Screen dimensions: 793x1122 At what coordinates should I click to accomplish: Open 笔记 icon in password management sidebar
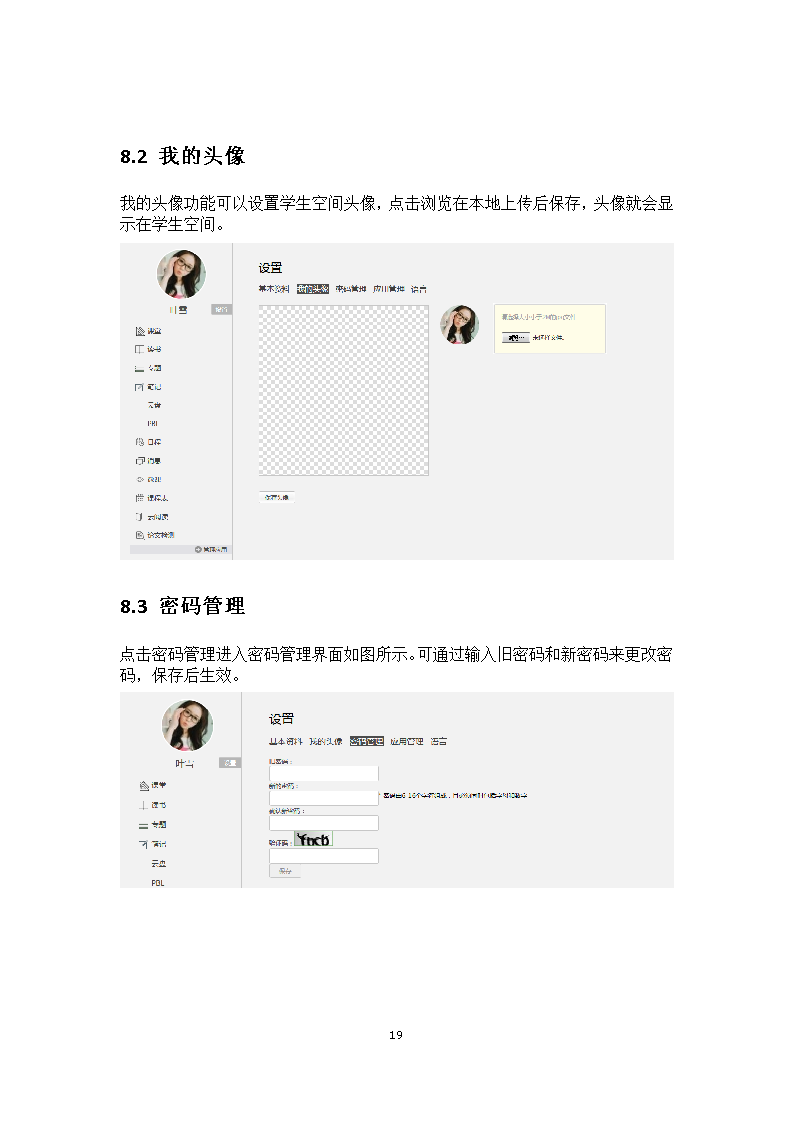(144, 844)
